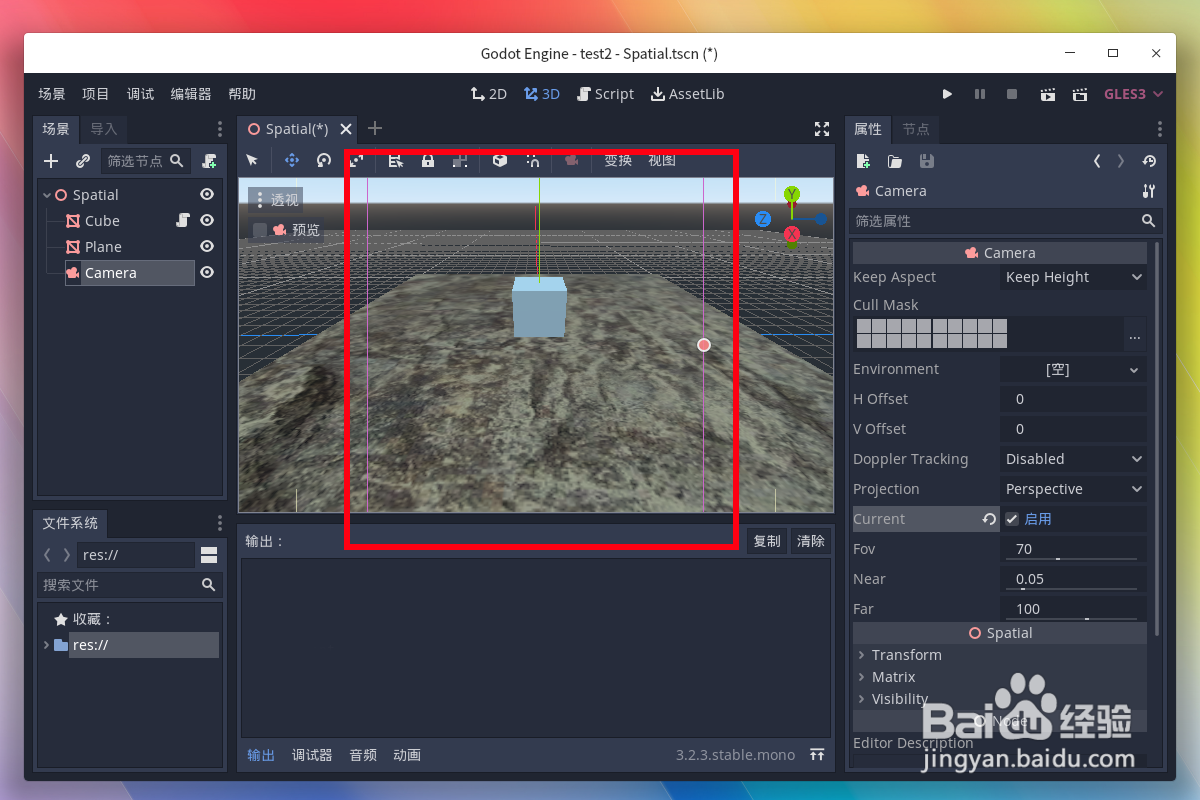Click the Y axis on view gizmo
This screenshot has height=800, width=1200.
[792, 194]
